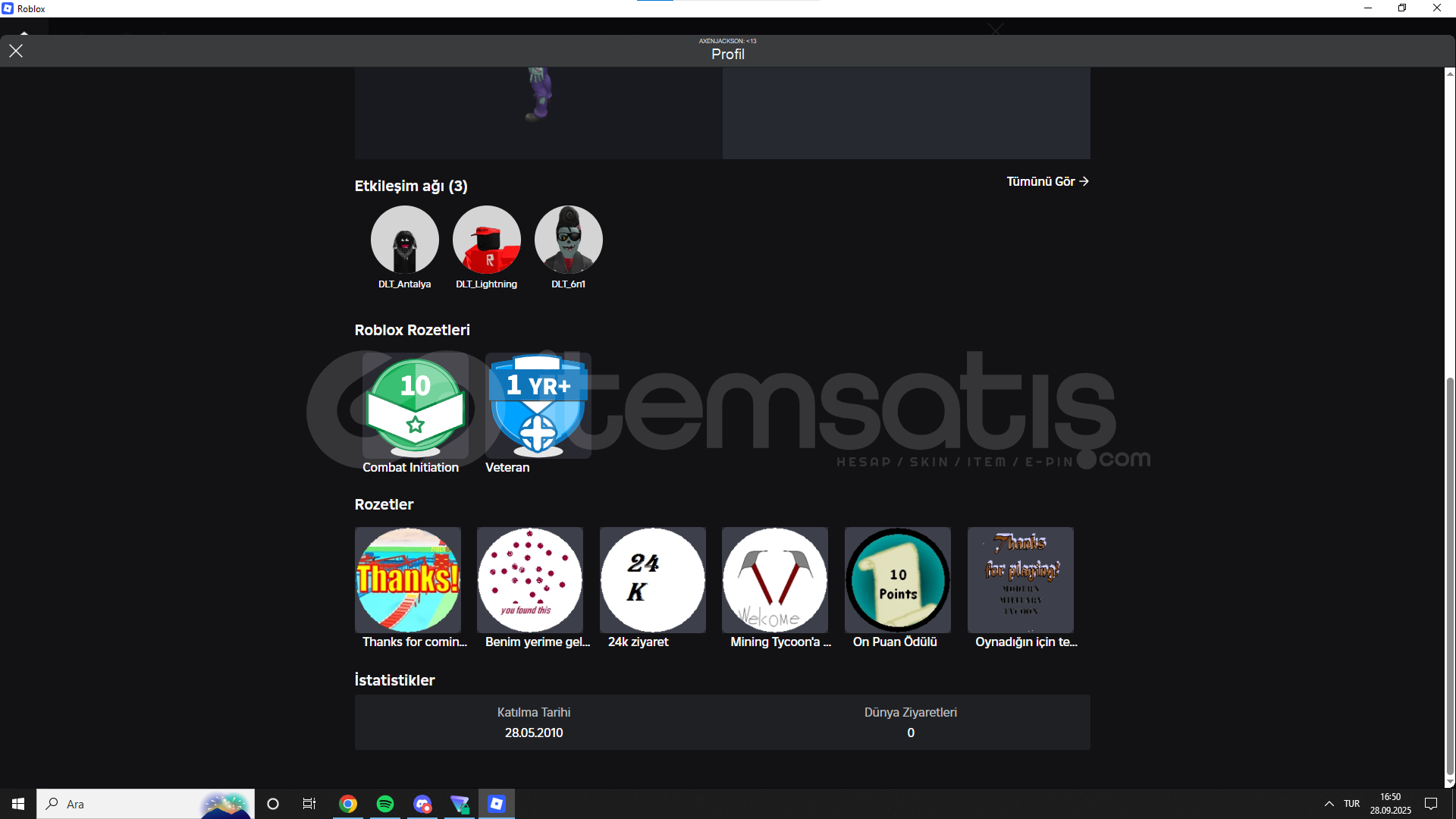The image size is (1456, 819).
Task: Click the join date 28.05.2010
Action: pos(534,733)
